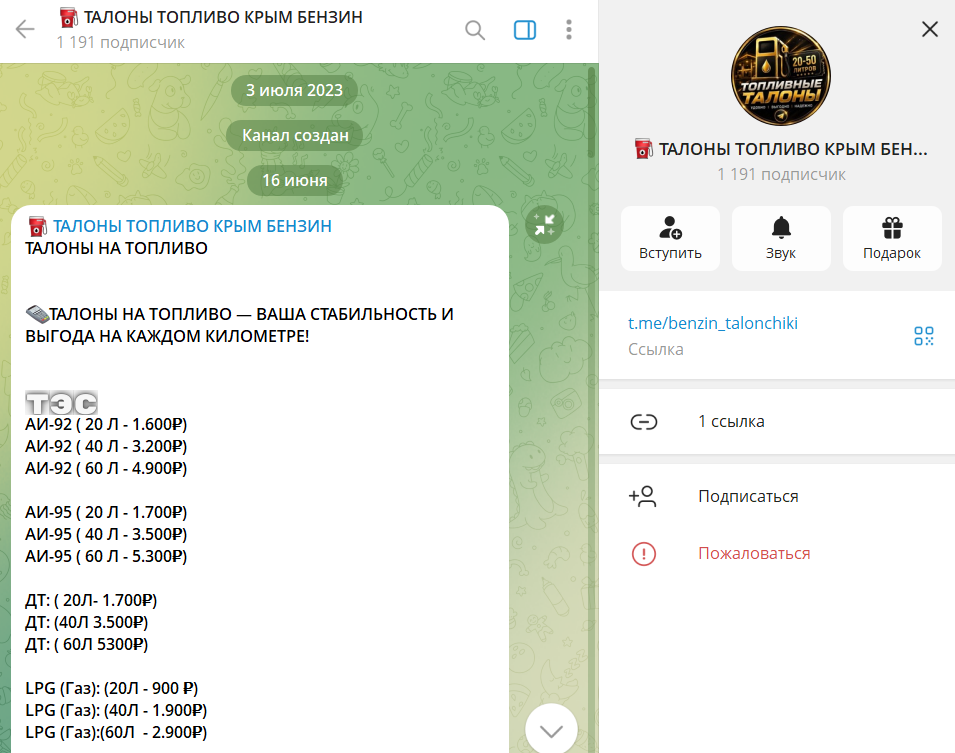The height and width of the screenshot is (753, 955).
Task: Click channel title in the chat header
Action: [x=223, y=17]
